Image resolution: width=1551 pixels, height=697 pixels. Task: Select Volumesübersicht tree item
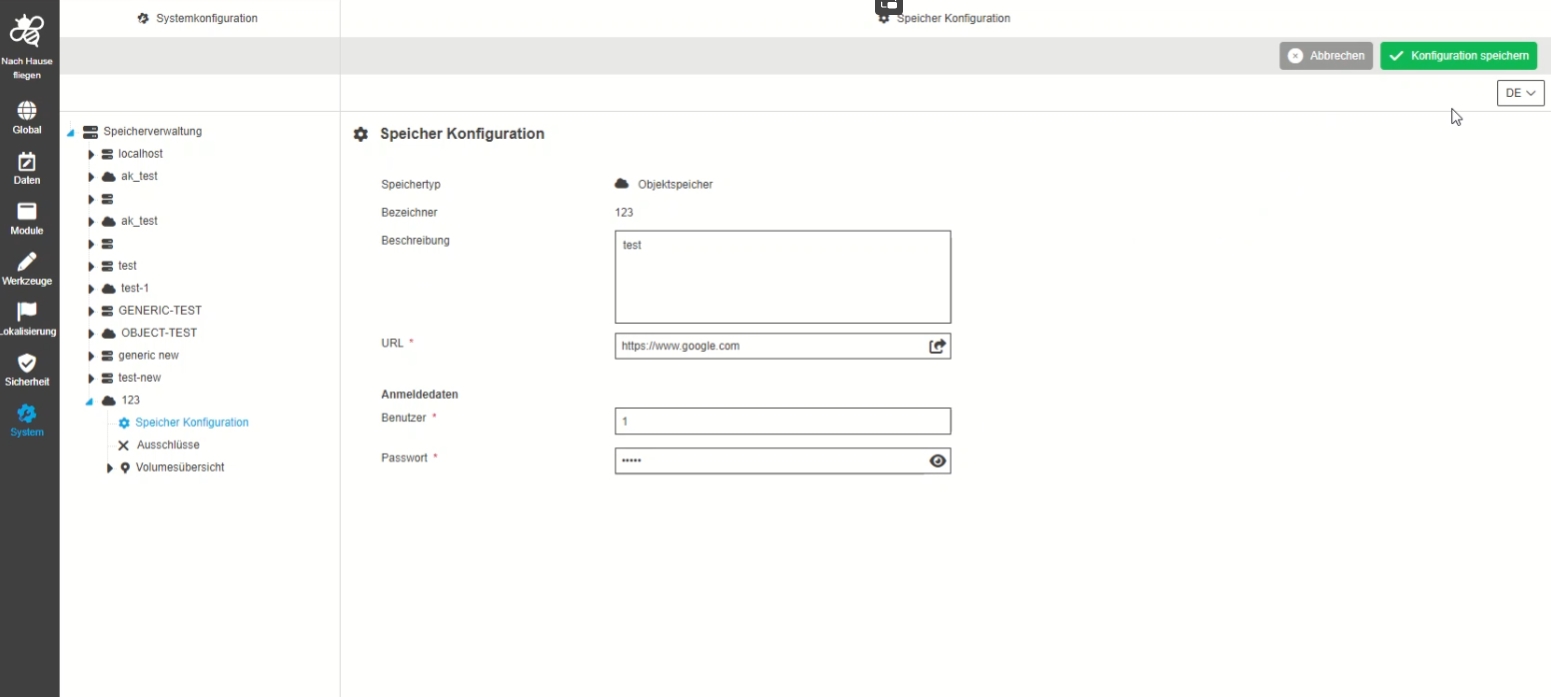[180, 467]
